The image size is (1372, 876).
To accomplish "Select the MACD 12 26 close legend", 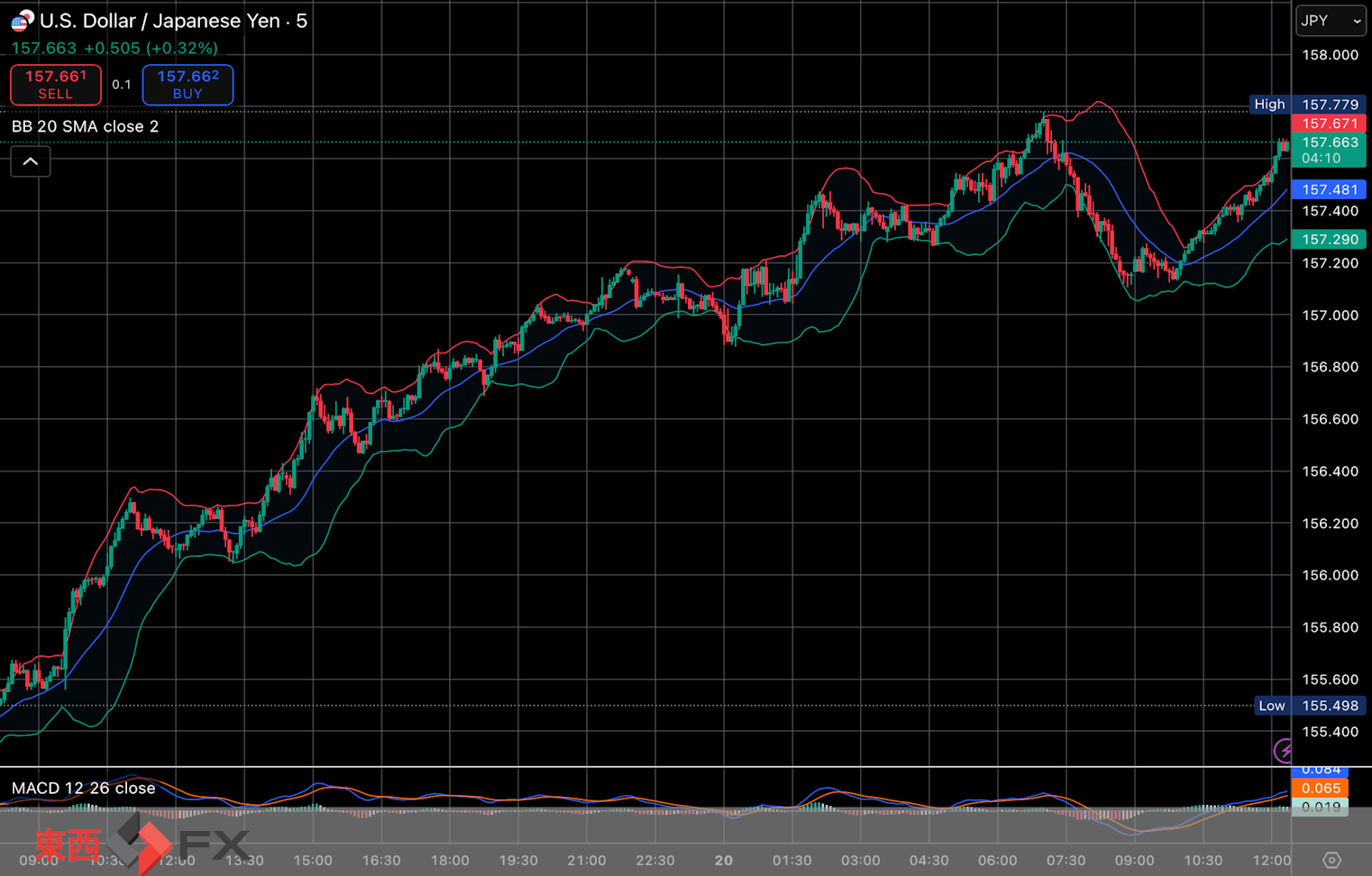I will [84, 788].
